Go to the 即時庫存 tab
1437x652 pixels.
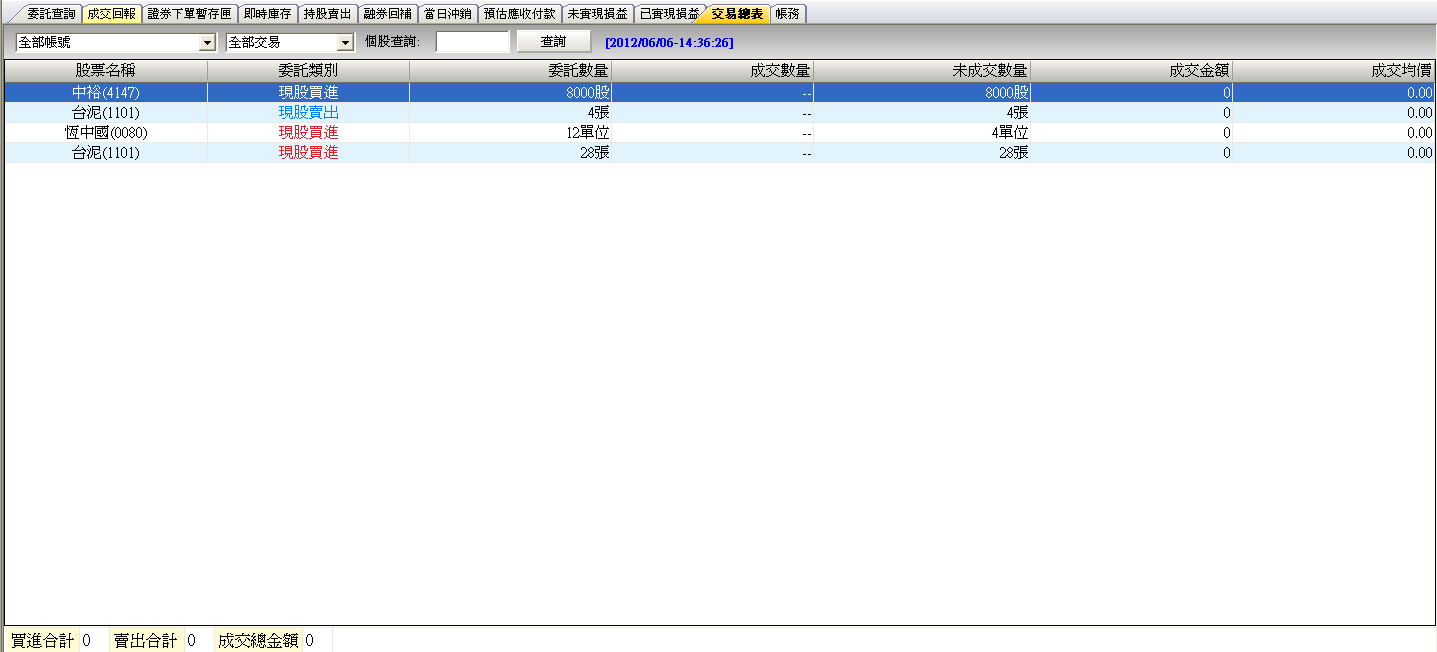point(267,14)
